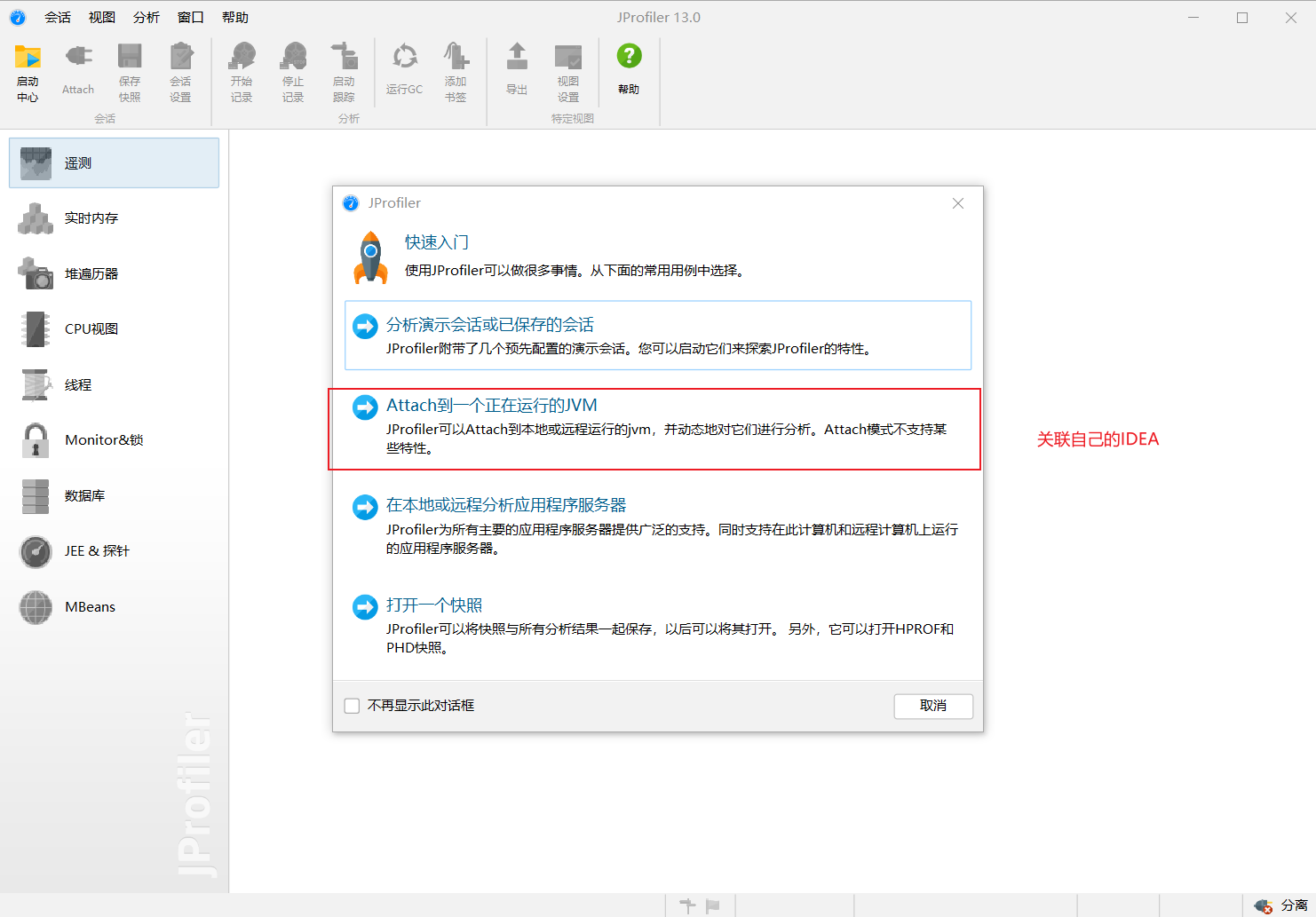This screenshot has width=1316, height=917.
Task: Click the flag icon in status bar
Action: (712, 905)
